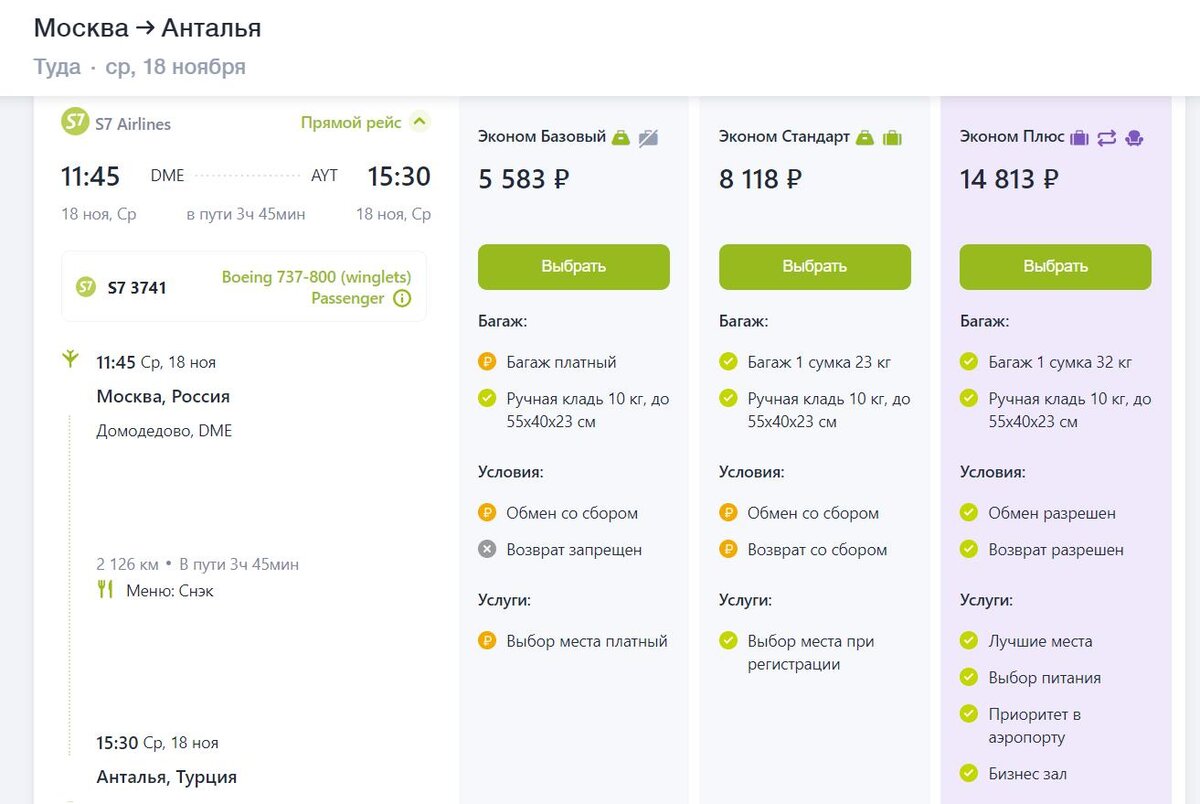Pick the Эконом Плюс fare for 14 813 ₽
Image resolution: width=1200 pixels, height=804 pixels.
[x=1055, y=267]
